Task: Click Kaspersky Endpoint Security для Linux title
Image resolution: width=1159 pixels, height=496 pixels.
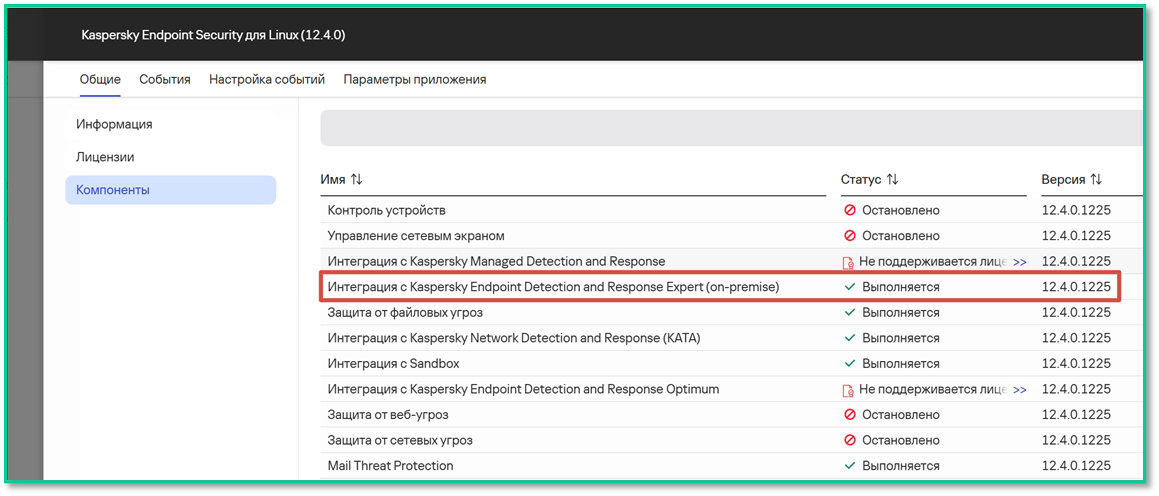Action: click(213, 35)
